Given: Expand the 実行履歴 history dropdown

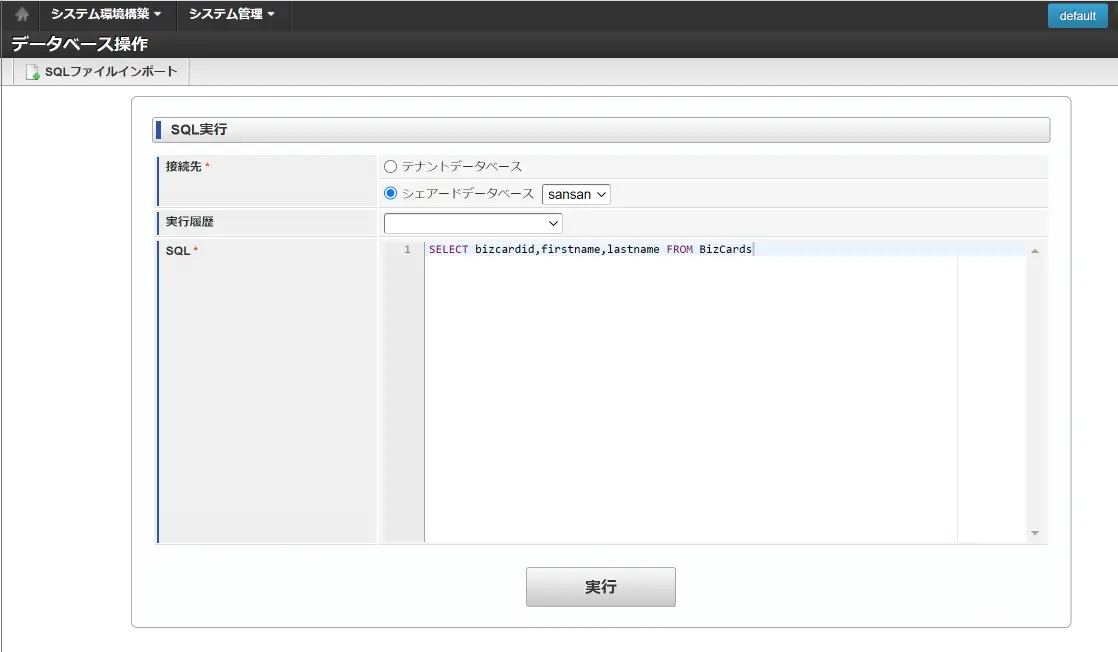Looking at the screenshot, I should coord(473,223).
